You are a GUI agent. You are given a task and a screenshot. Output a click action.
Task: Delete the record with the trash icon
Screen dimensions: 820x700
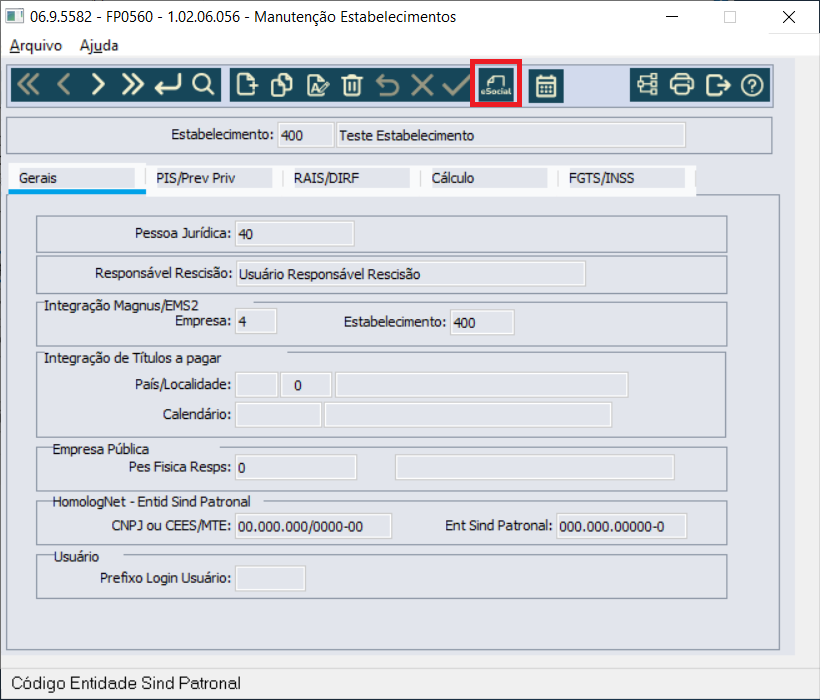click(352, 85)
